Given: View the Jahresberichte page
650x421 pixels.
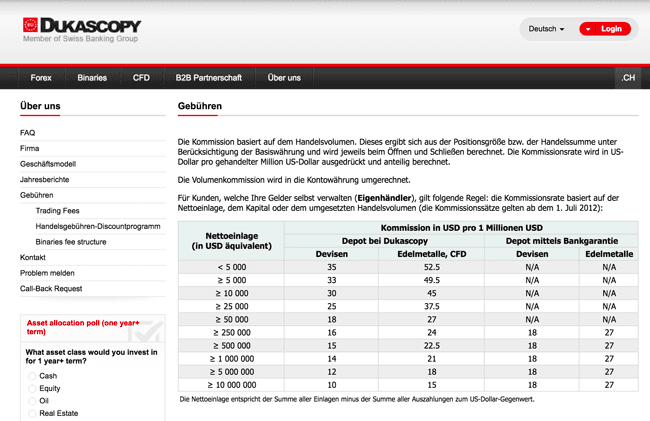Looking at the screenshot, I should pyautogui.click(x=44, y=180).
